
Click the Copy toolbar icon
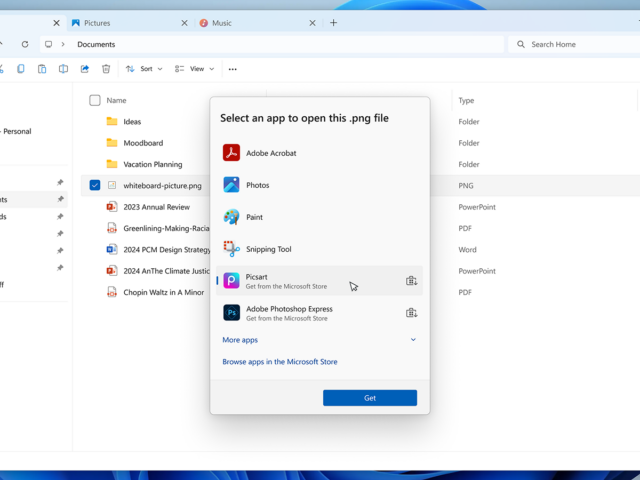(x=21, y=69)
